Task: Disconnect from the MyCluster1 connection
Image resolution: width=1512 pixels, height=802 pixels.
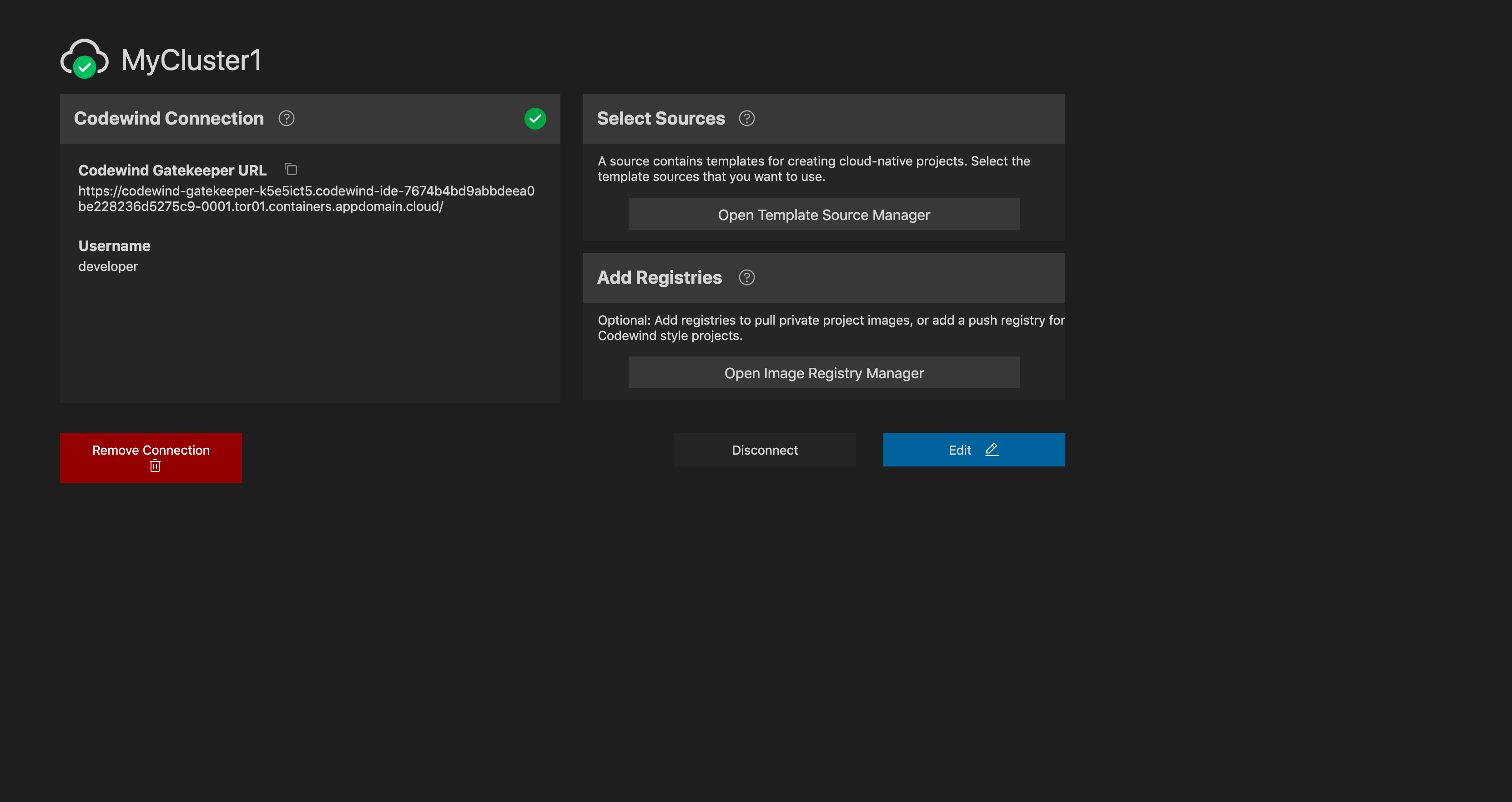Action: point(764,450)
